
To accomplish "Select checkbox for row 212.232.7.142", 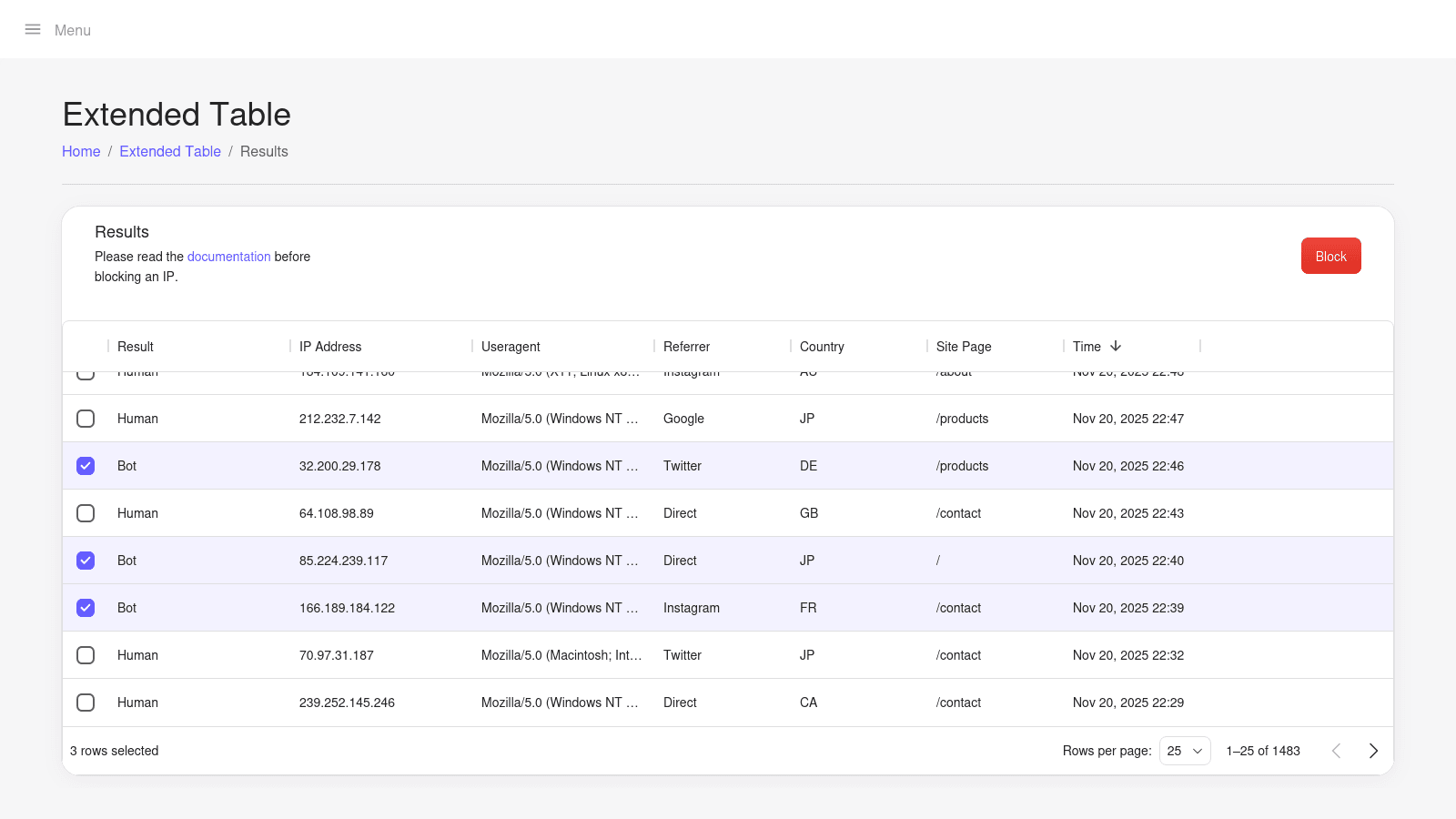I will pyautogui.click(x=86, y=419).
